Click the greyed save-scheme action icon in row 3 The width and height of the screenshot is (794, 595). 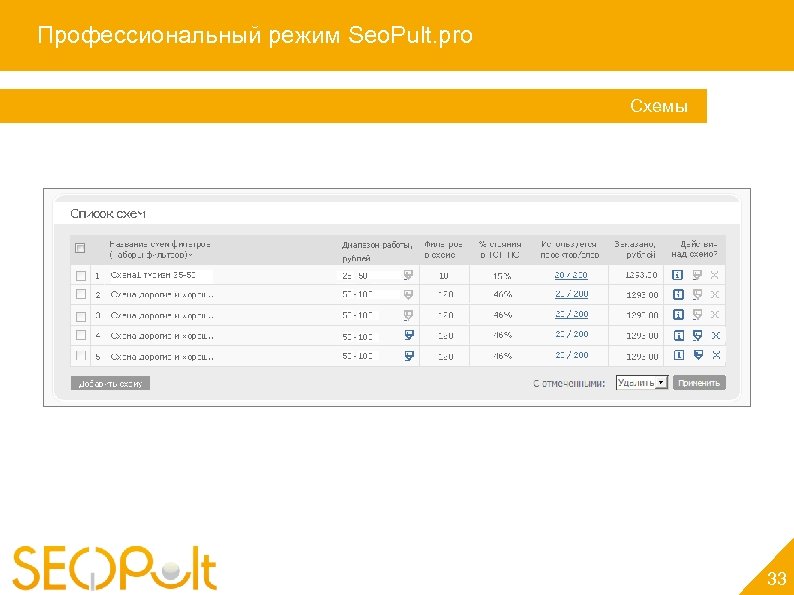(x=697, y=314)
